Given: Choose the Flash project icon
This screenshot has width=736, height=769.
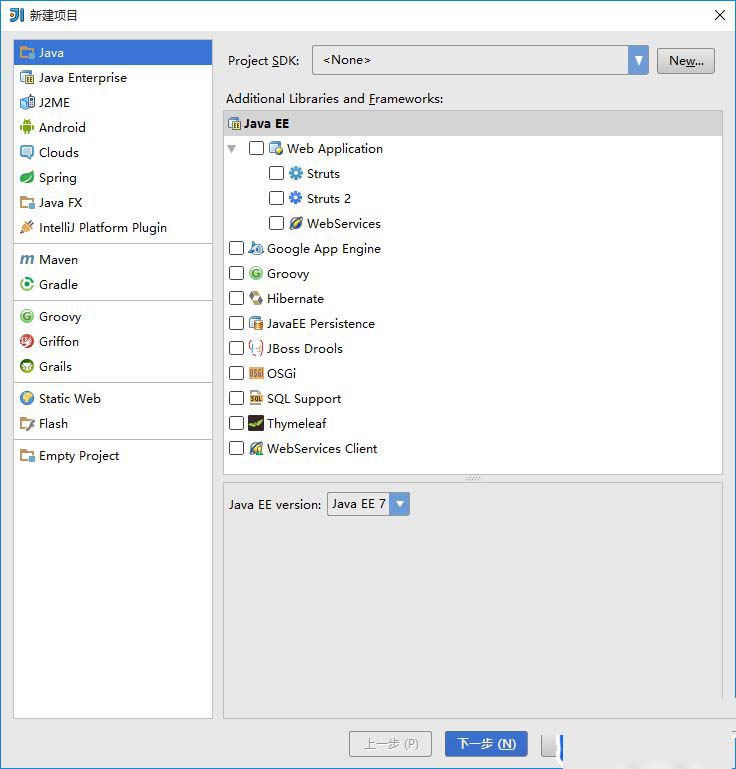Looking at the screenshot, I should click(x=27, y=423).
